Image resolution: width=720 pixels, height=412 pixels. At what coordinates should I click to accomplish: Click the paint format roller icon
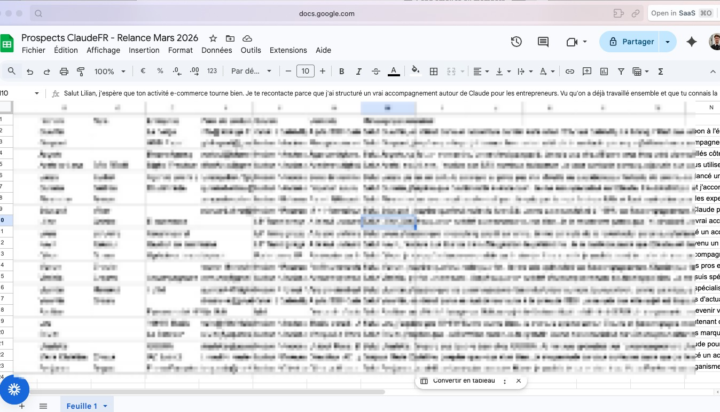[81, 71]
